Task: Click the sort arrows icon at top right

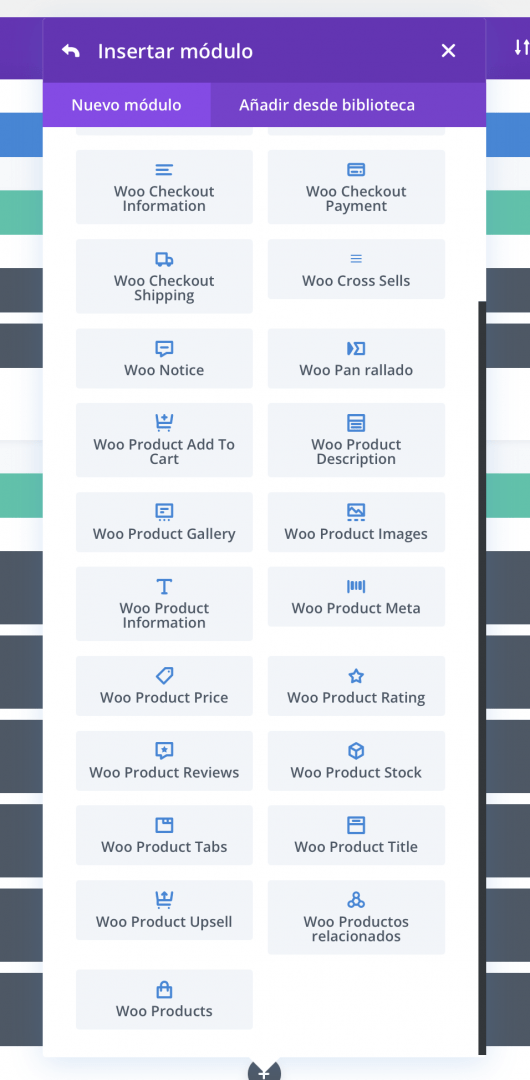Action: pos(522,47)
